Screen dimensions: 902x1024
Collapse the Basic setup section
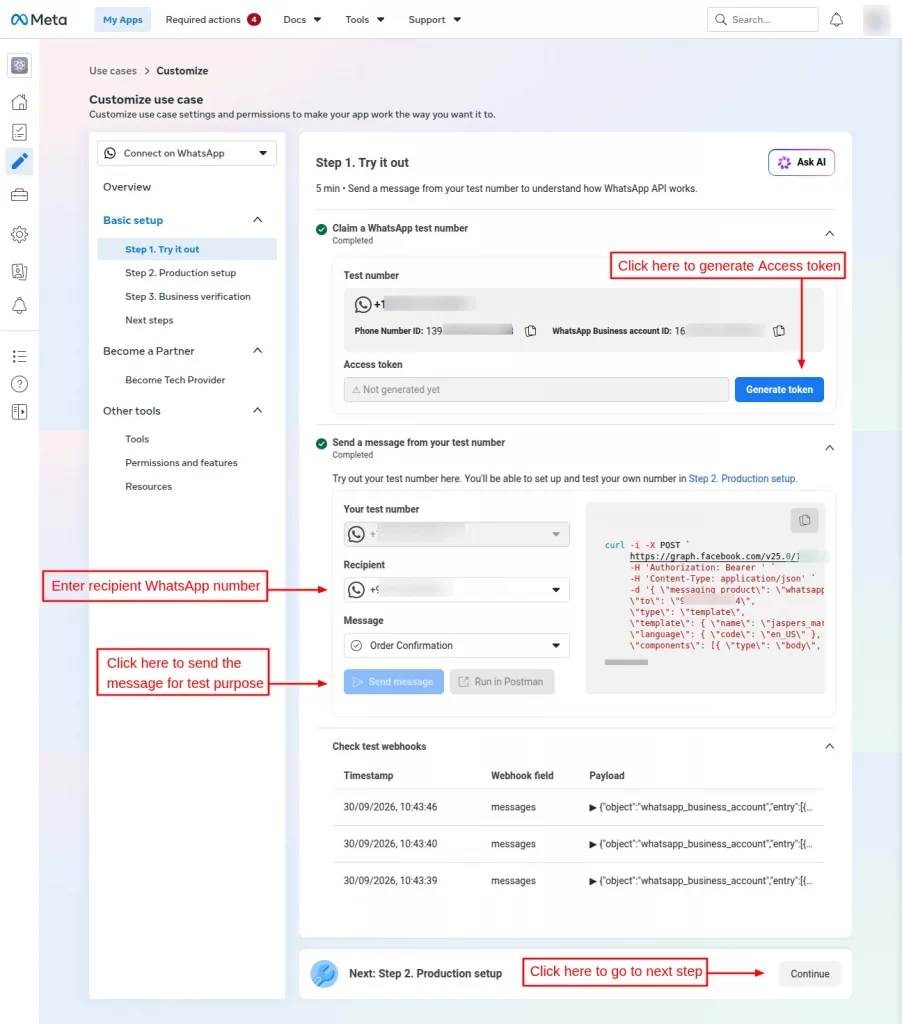point(257,220)
